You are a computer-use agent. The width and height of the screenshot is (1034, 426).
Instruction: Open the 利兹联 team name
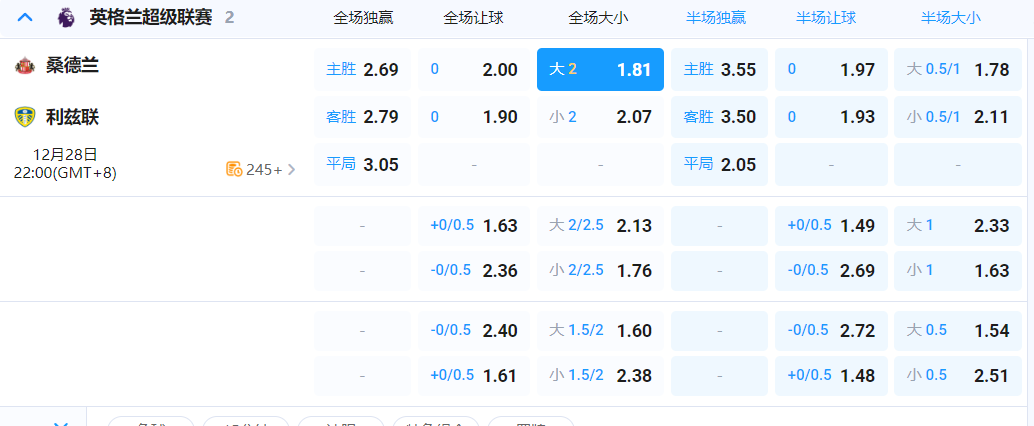[73, 117]
